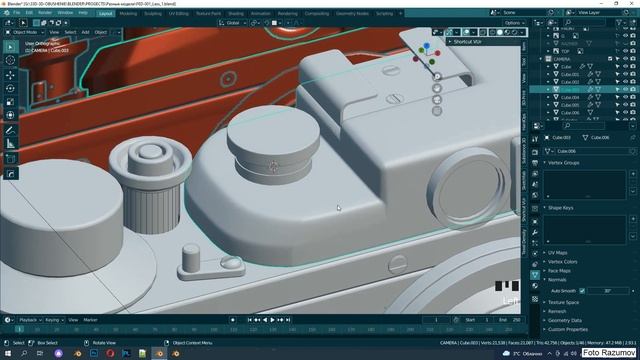Open the View Layer properties tab
This screenshot has width=640, height=360.
[x=535, y=174]
